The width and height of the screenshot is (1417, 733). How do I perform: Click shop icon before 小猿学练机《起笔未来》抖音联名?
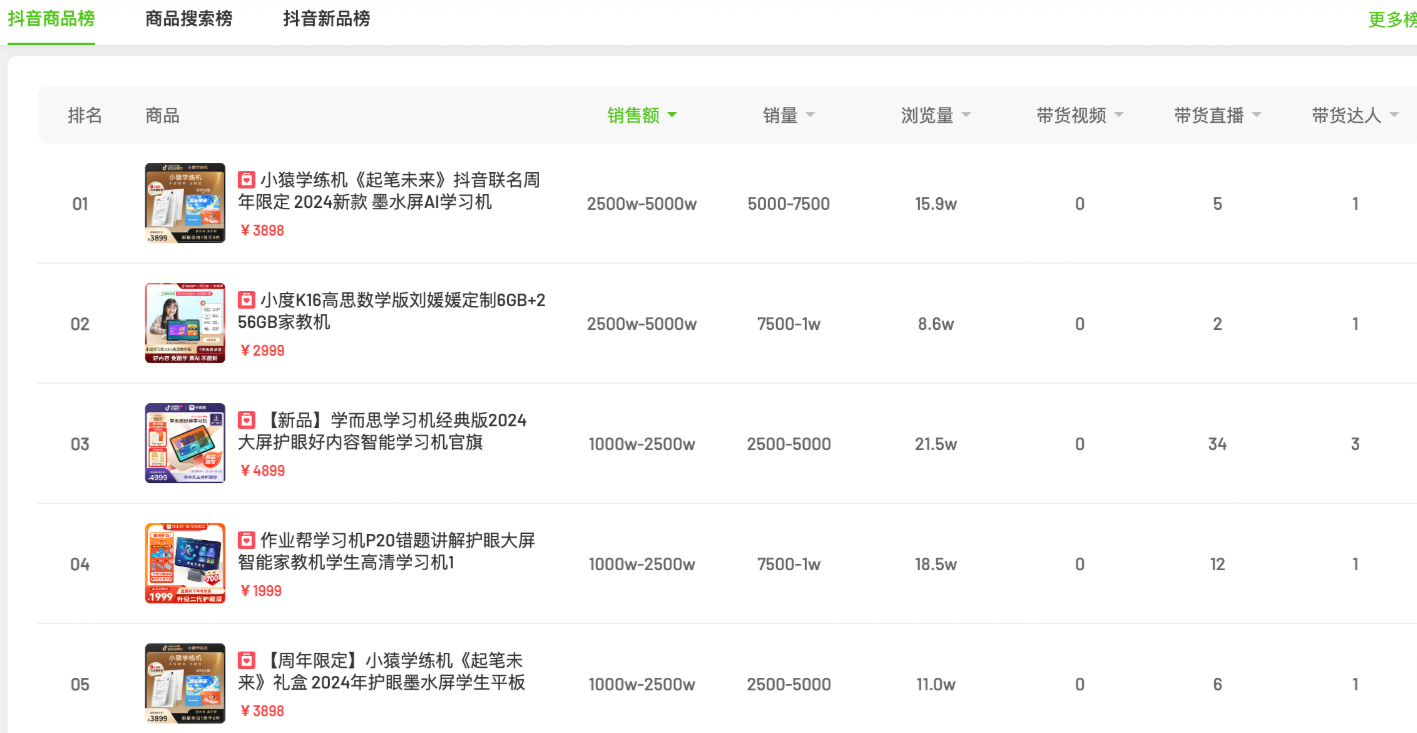point(247,180)
